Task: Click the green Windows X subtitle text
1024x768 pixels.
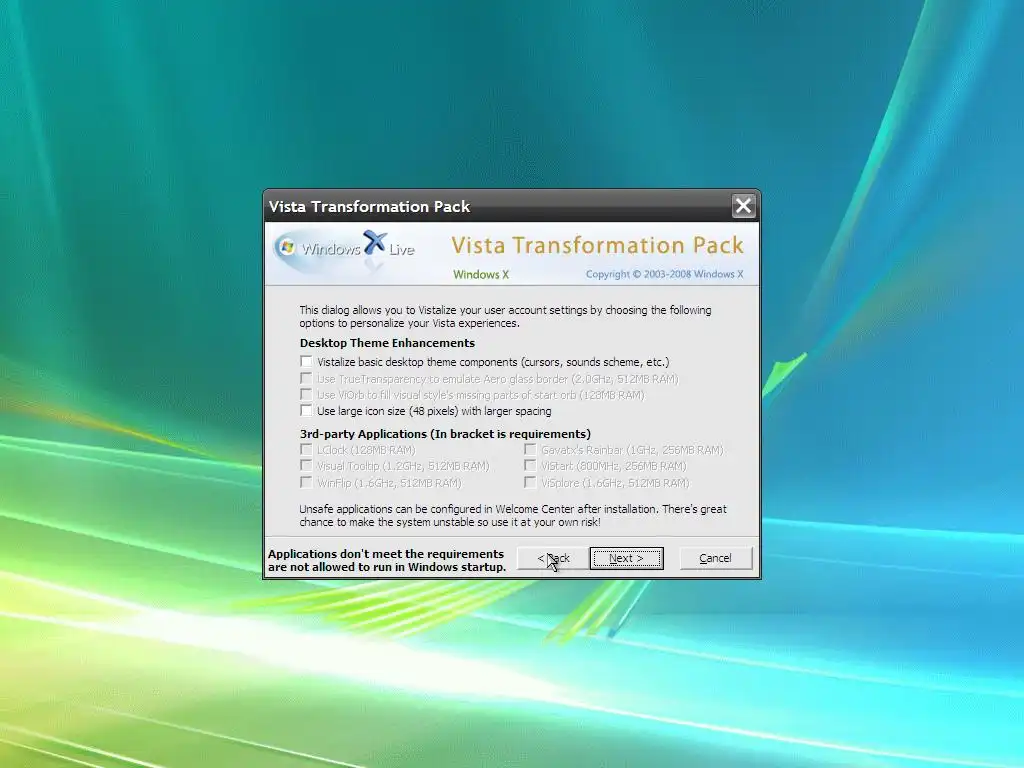Action: [x=481, y=274]
